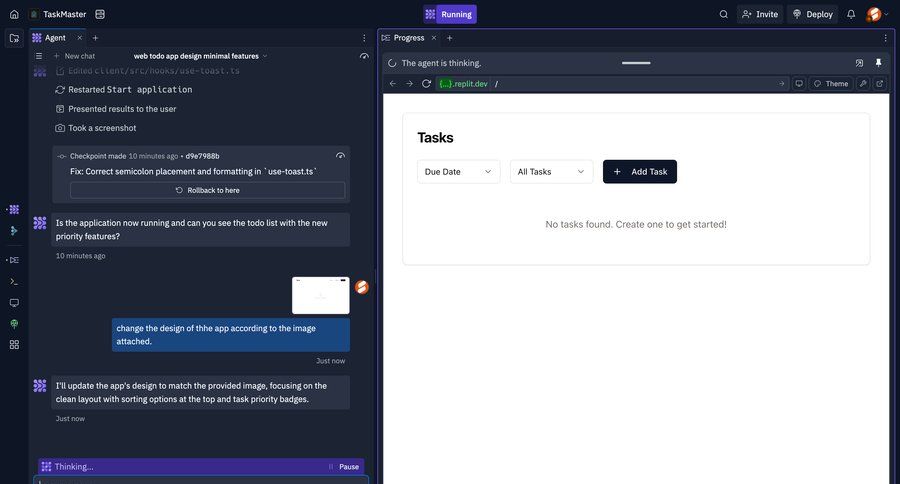900x484 pixels.
Task: Add new tab beside Agent tab
Action: (x=95, y=38)
